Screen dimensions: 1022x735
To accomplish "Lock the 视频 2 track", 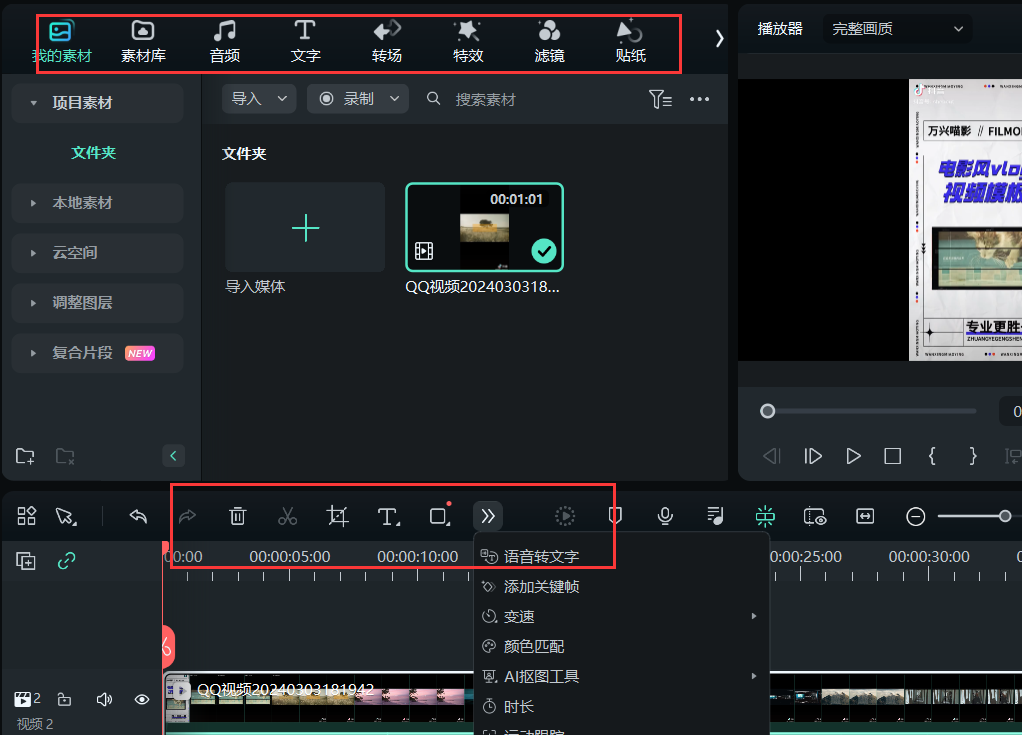I will click(x=64, y=699).
